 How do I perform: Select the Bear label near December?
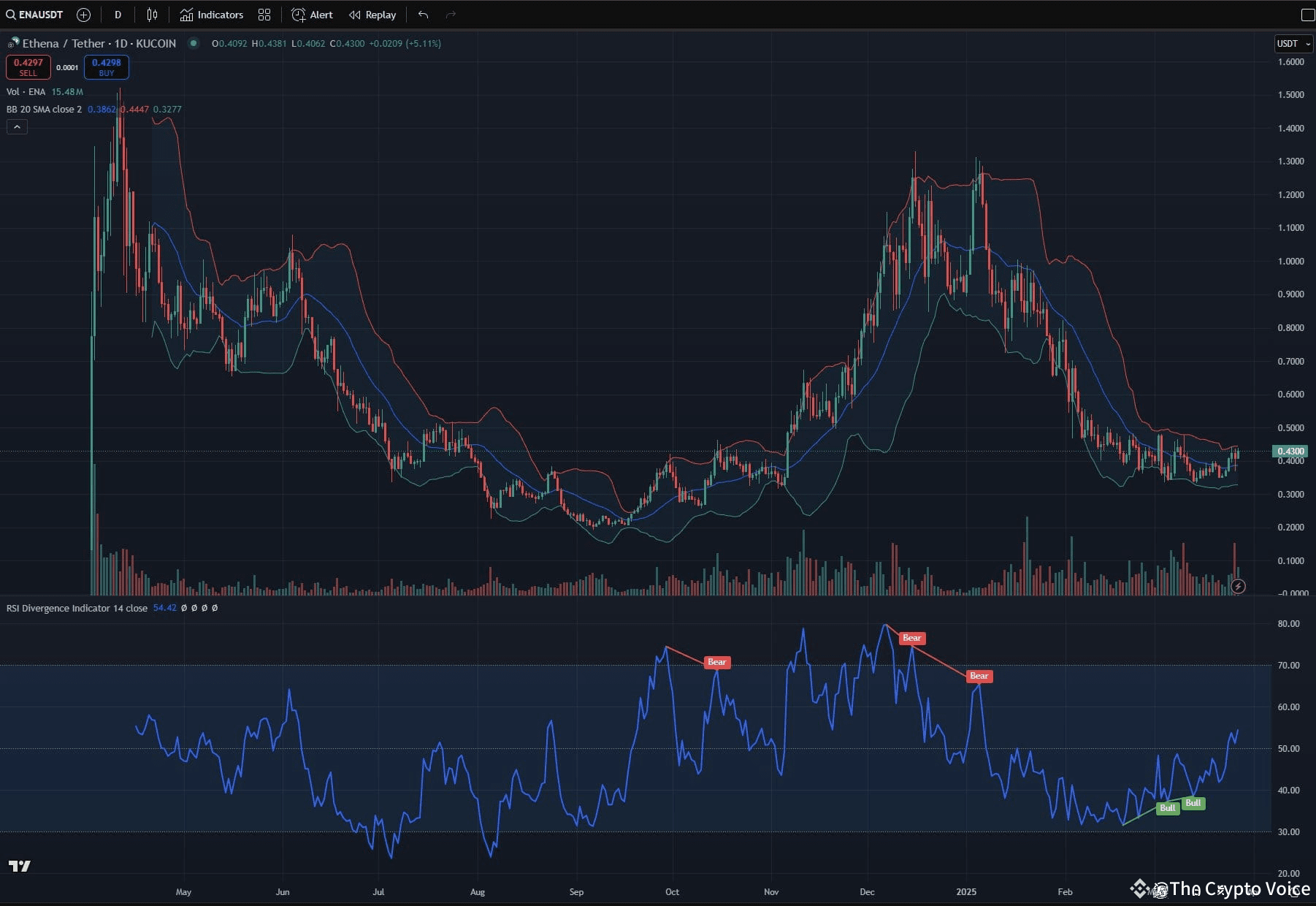point(911,638)
